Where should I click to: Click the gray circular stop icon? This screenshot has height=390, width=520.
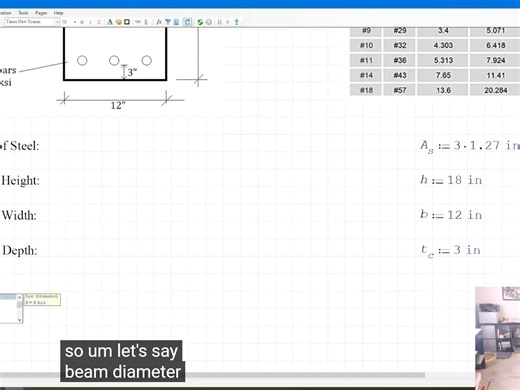(209, 22)
